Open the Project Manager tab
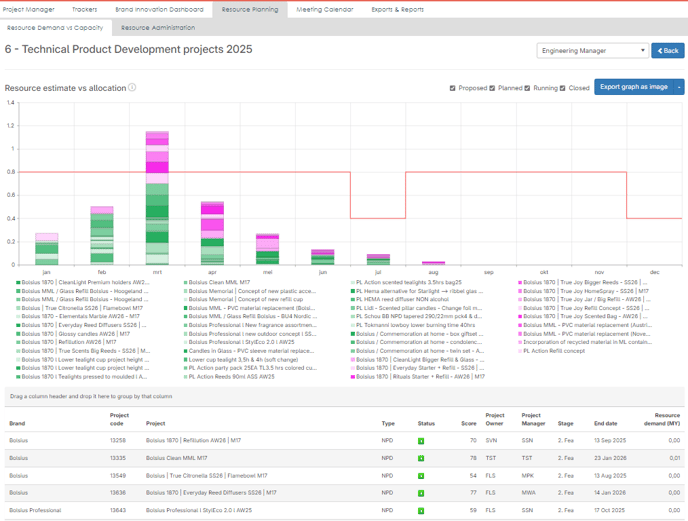This screenshot has height=521, width=688. (29, 9)
